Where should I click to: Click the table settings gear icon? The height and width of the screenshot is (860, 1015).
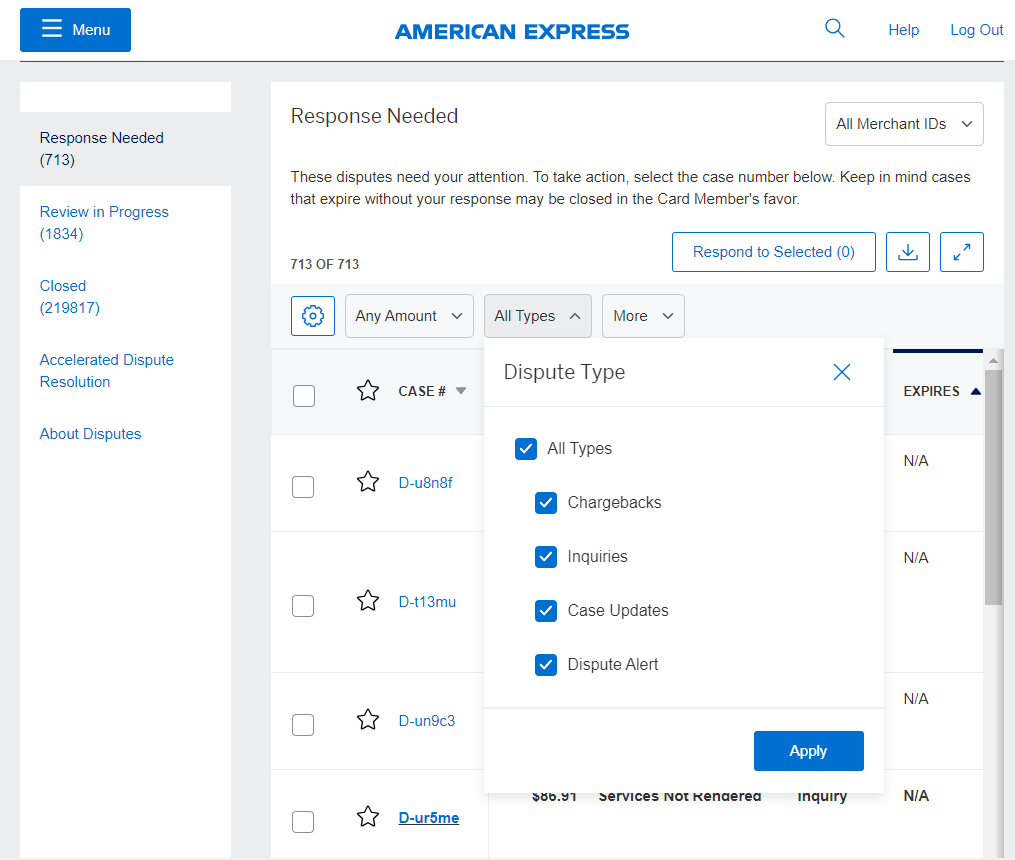click(312, 315)
